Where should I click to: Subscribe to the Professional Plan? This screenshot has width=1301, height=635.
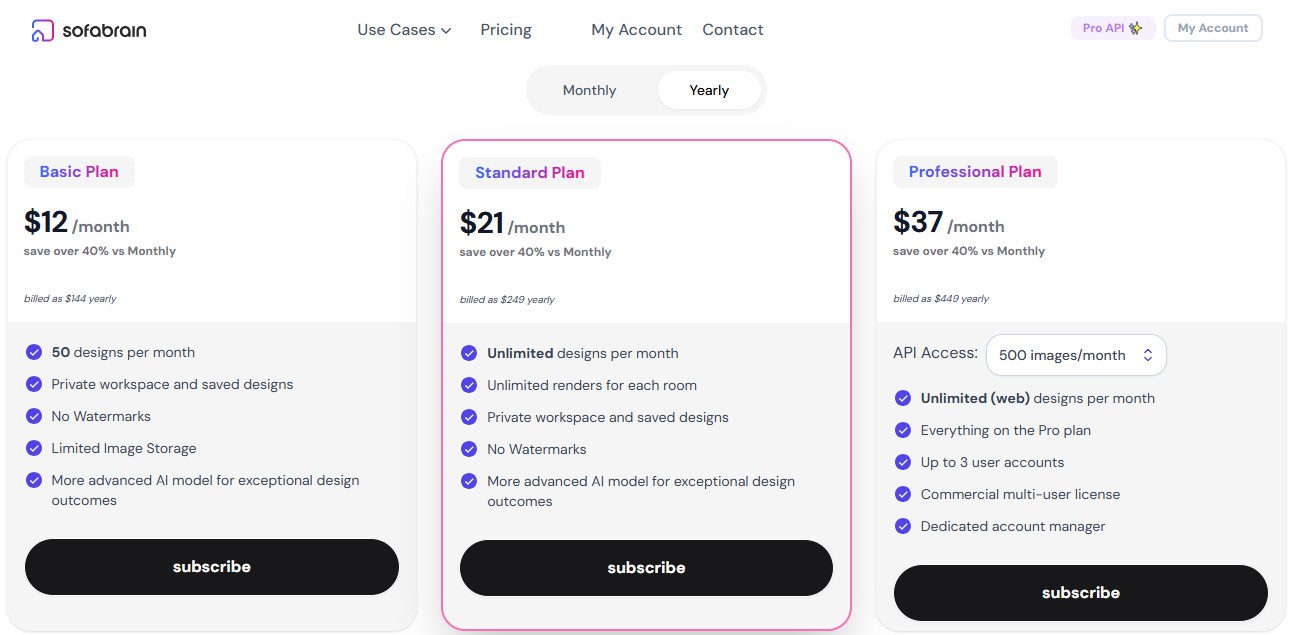click(1080, 592)
